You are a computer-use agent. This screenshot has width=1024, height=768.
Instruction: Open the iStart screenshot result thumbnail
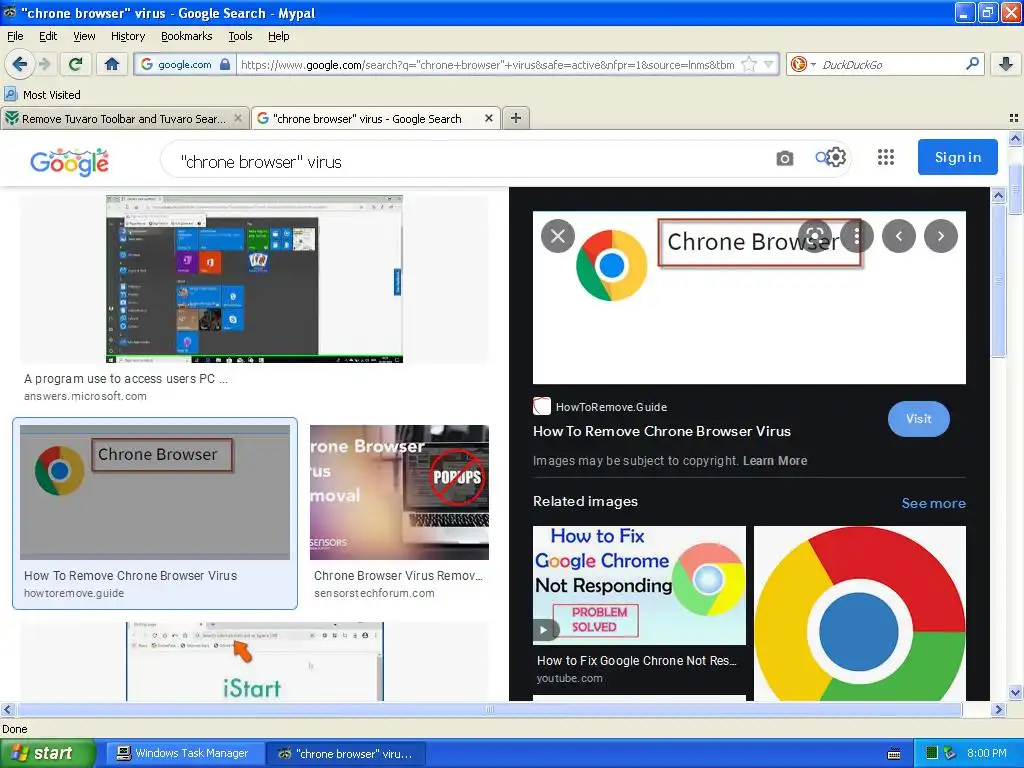tap(255, 661)
